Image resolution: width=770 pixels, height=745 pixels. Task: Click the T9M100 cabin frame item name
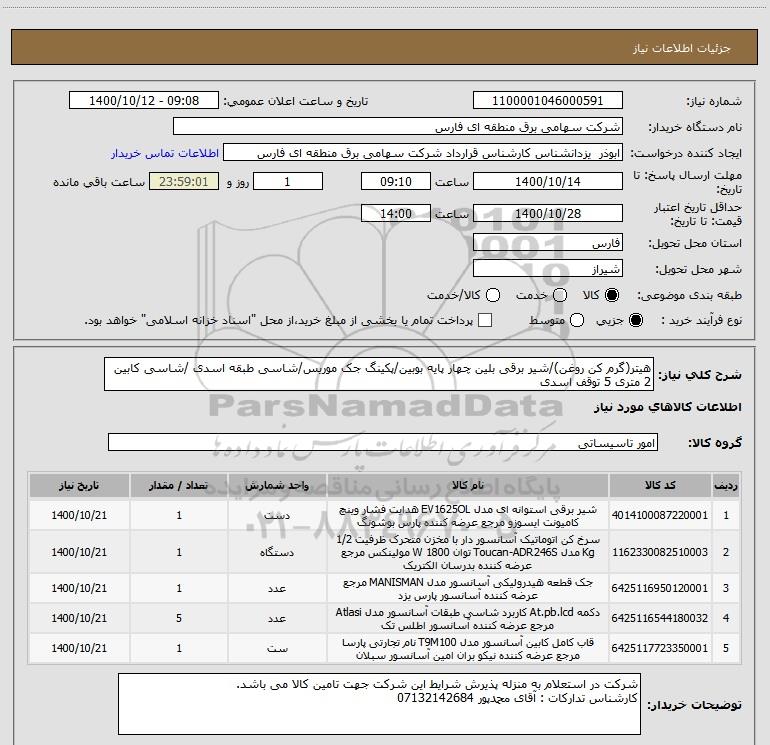pyautogui.click(x=468, y=649)
